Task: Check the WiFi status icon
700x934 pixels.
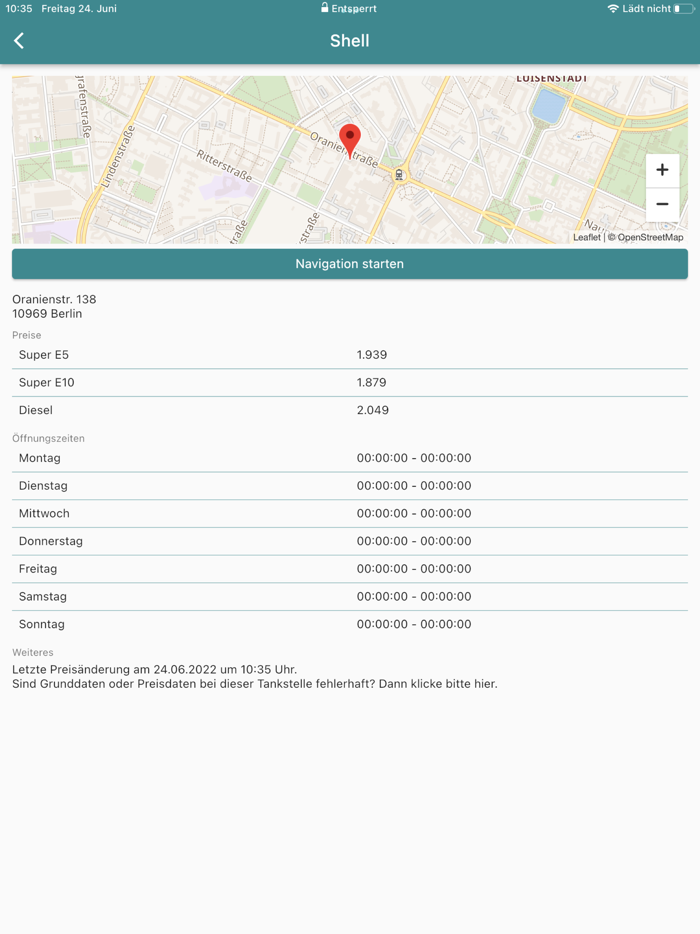Action: (x=613, y=8)
